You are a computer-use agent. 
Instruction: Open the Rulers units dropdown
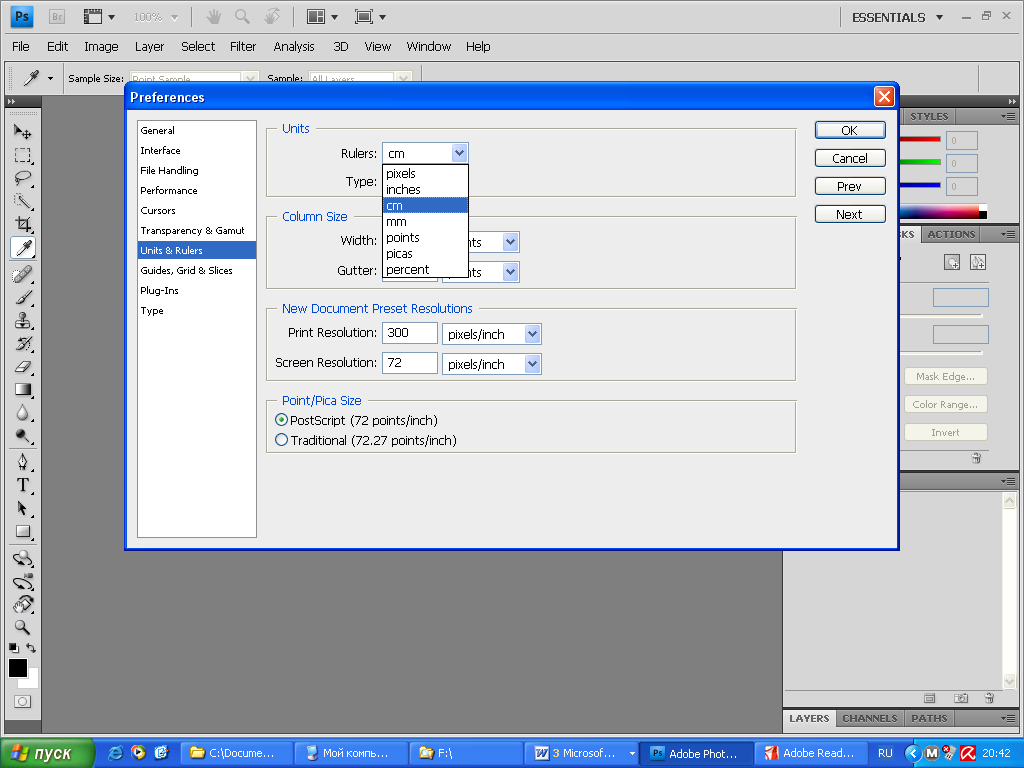425,153
